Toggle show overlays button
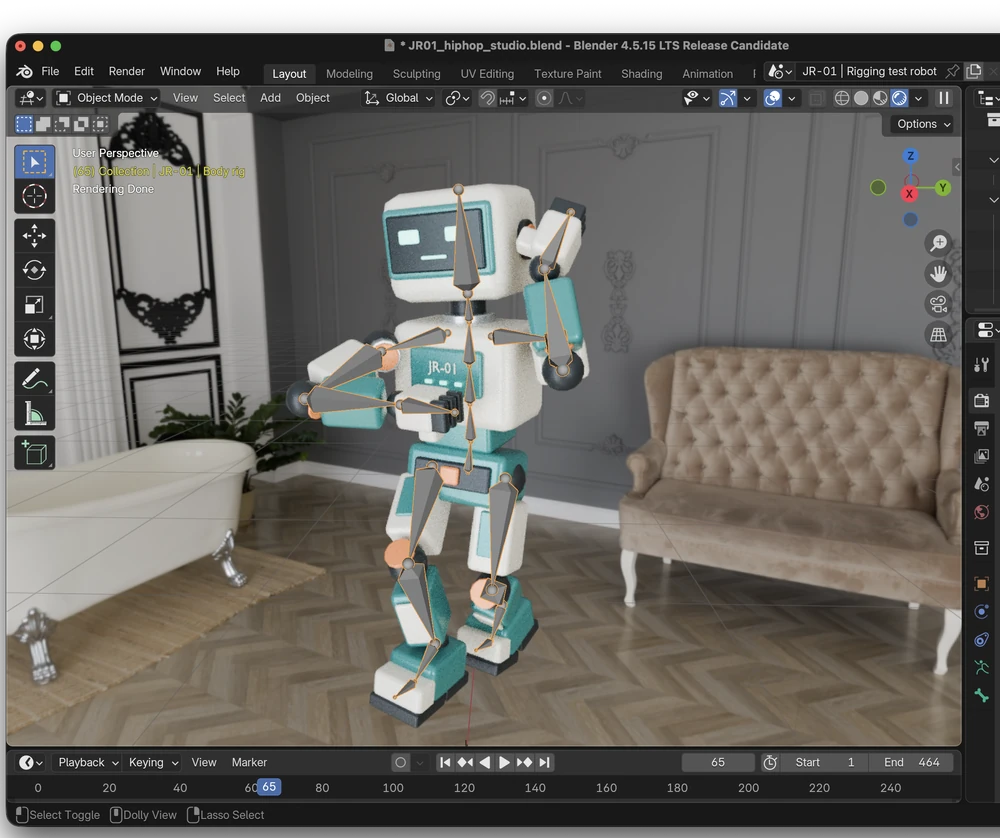Screen dimensions: 1000x838 point(772,98)
